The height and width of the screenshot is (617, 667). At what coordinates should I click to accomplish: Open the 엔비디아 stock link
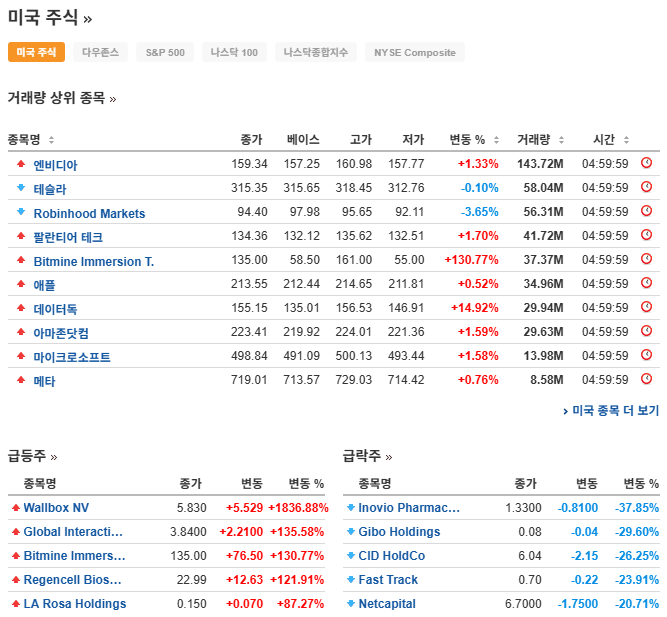[55, 165]
